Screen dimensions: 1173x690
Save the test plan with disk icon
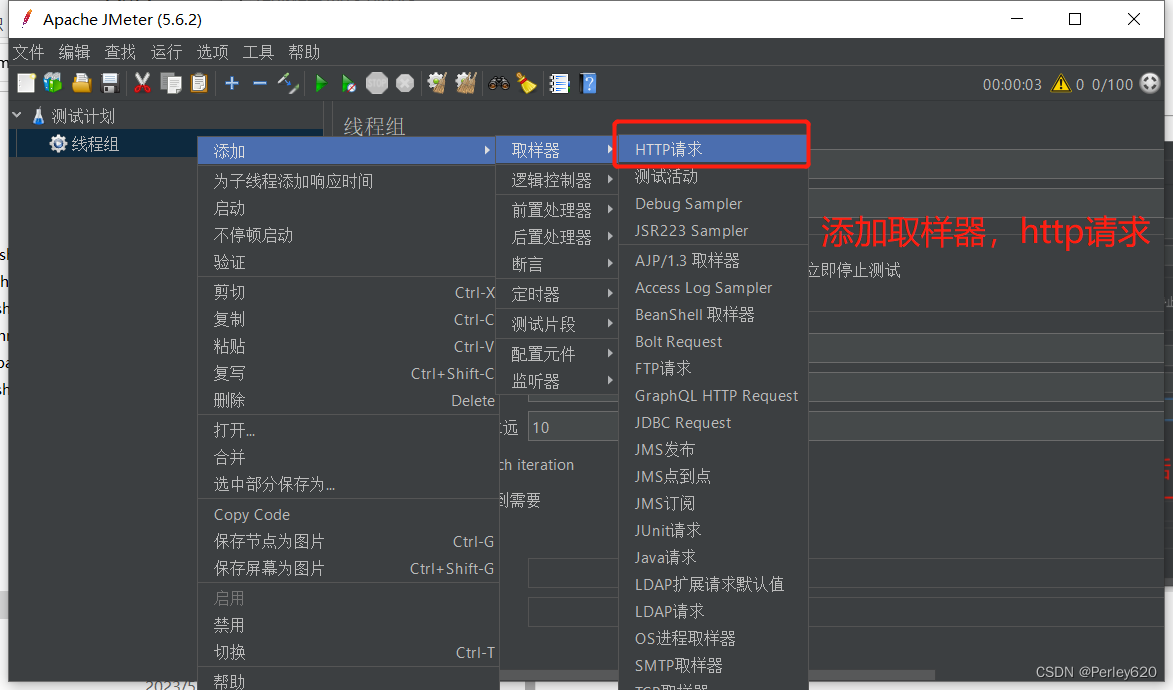pyautogui.click(x=110, y=83)
